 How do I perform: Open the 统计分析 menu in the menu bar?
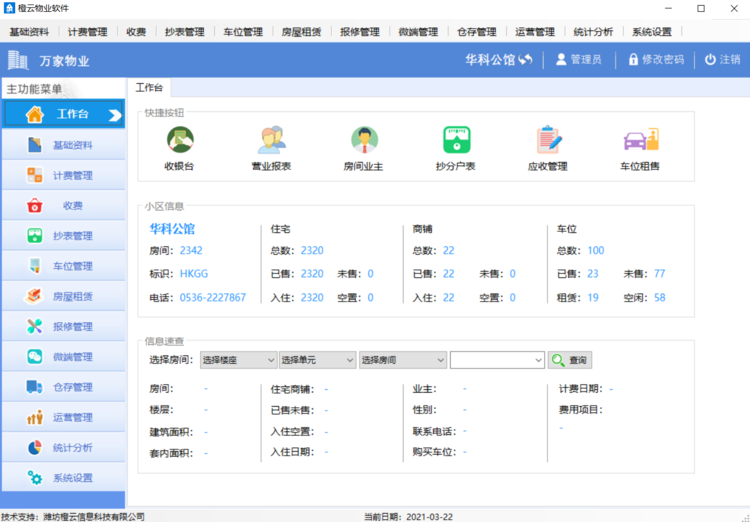[593, 32]
